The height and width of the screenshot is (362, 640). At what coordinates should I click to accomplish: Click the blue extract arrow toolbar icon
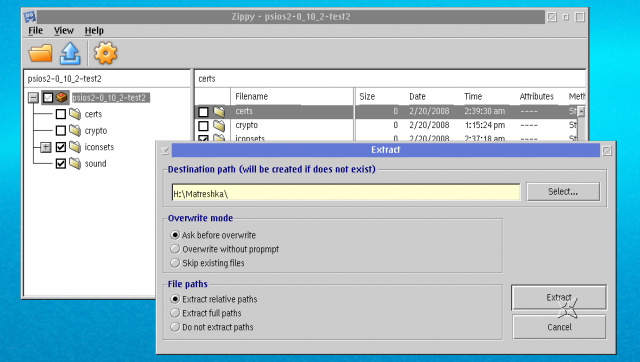(70, 53)
